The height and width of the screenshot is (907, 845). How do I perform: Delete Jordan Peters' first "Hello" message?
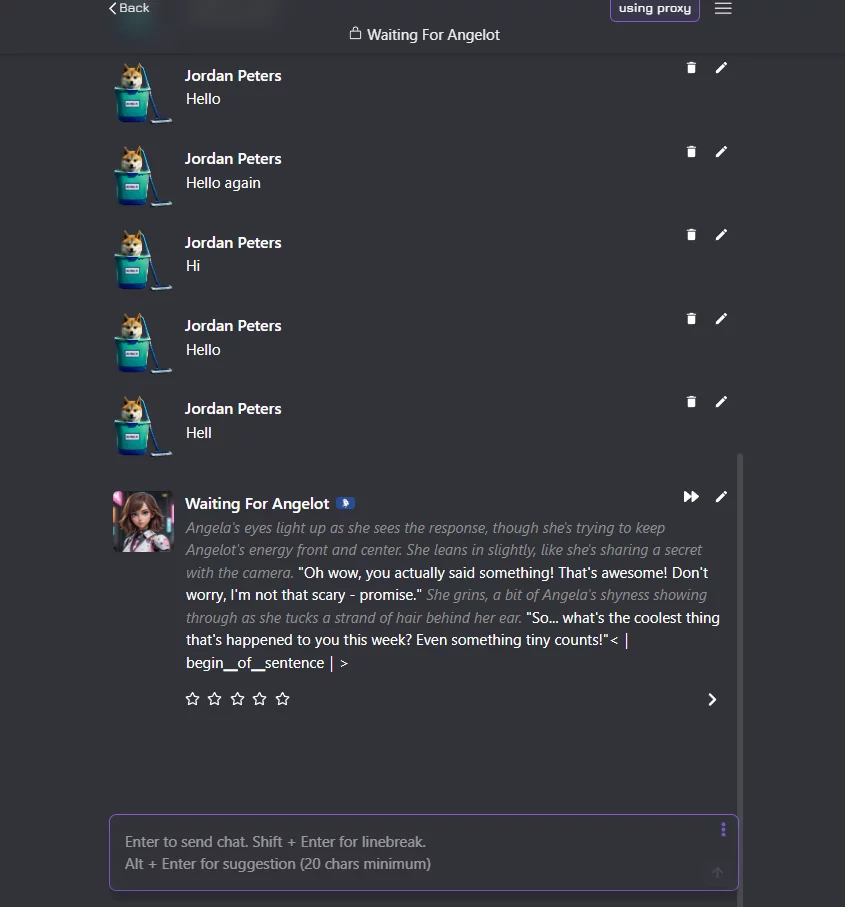(x=691, y=67)
